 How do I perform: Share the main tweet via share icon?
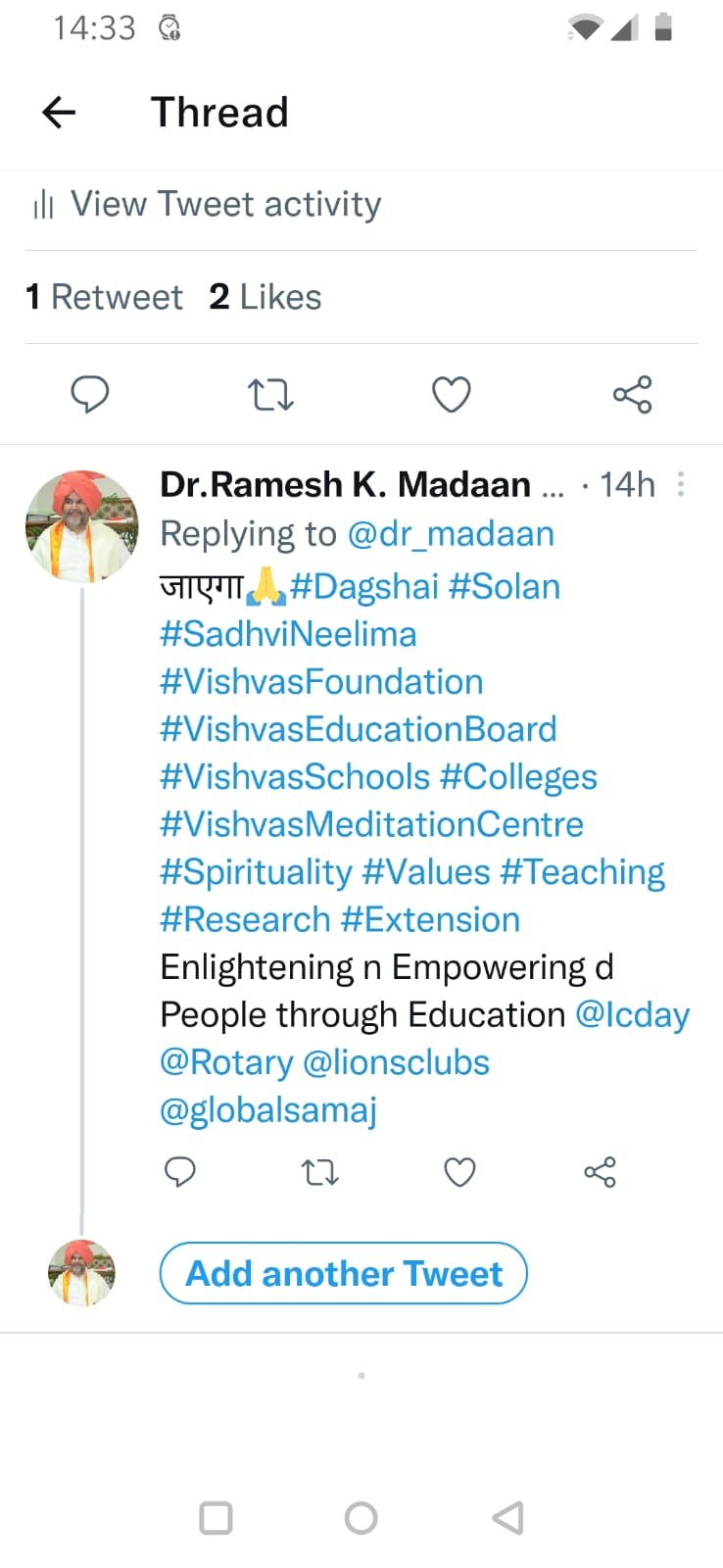(632, 395)
